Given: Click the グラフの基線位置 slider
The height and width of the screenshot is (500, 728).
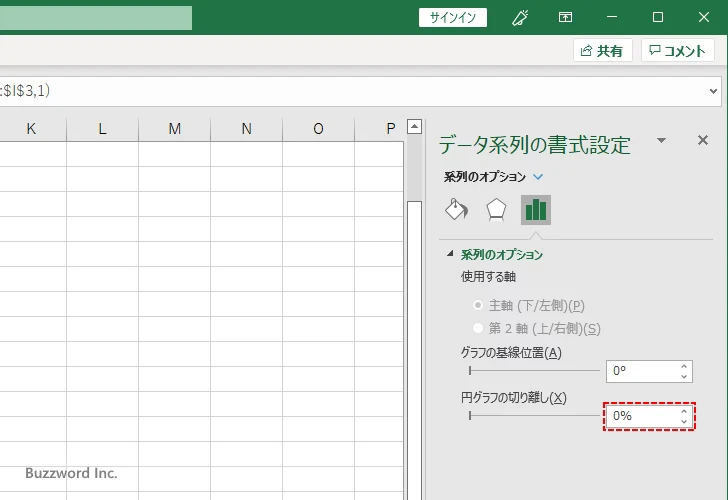Looking at the screenshot, I should [x=534, y=370].
